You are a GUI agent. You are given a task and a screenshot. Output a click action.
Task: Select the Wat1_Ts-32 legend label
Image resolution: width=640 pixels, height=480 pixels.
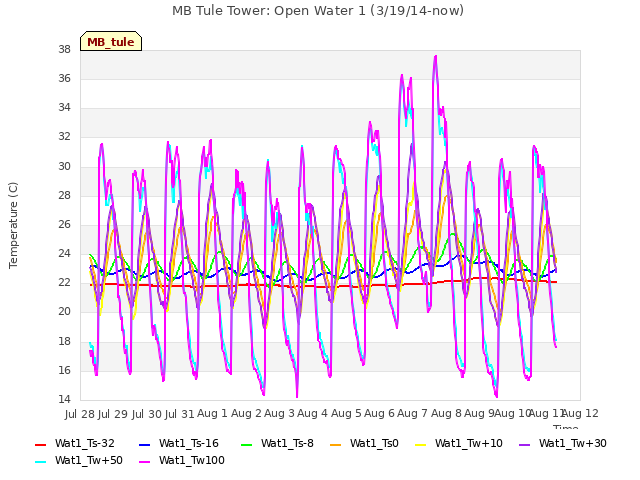coord(84,443)
